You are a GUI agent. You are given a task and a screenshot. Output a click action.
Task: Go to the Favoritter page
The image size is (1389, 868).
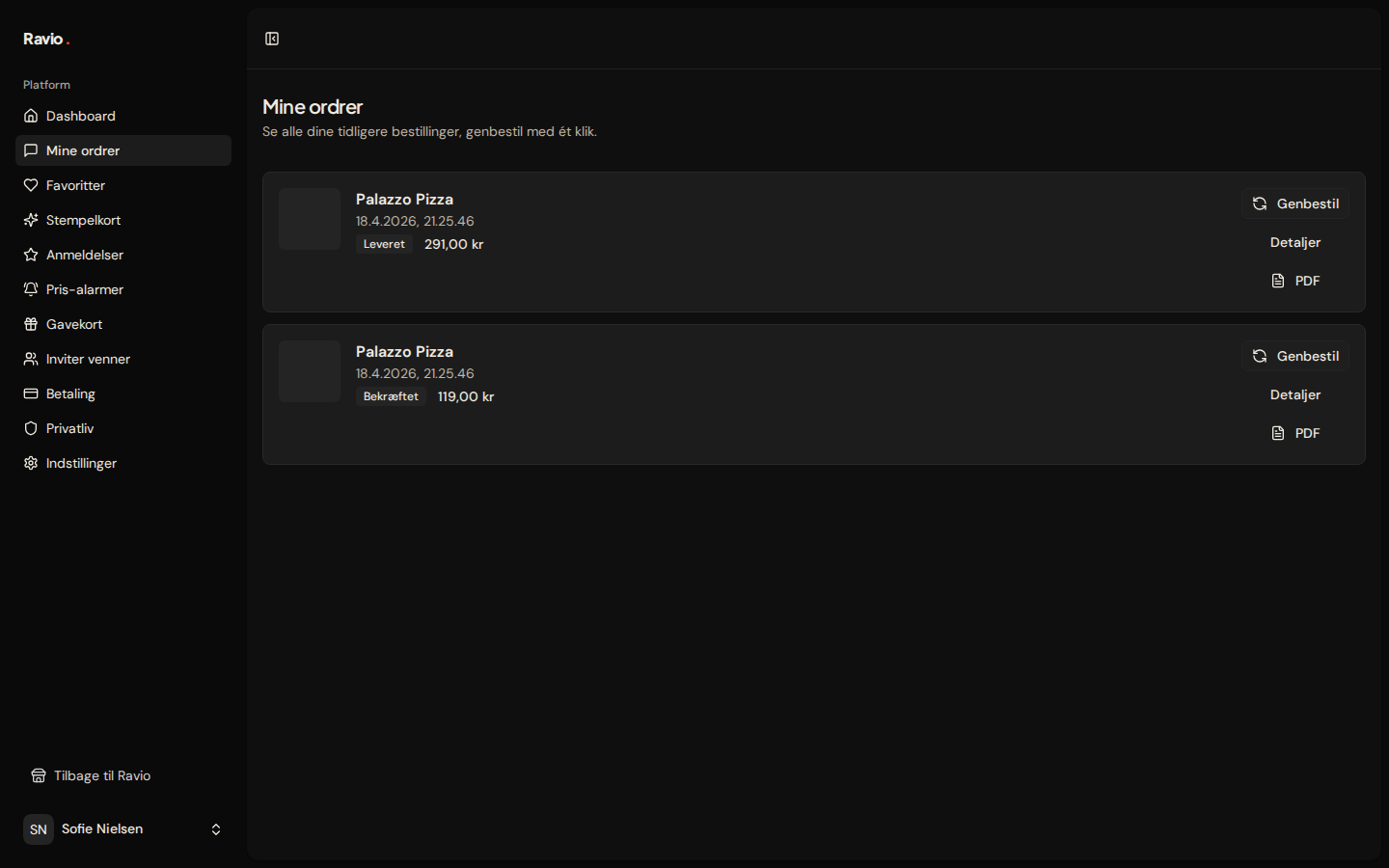[x=123, y=185]
